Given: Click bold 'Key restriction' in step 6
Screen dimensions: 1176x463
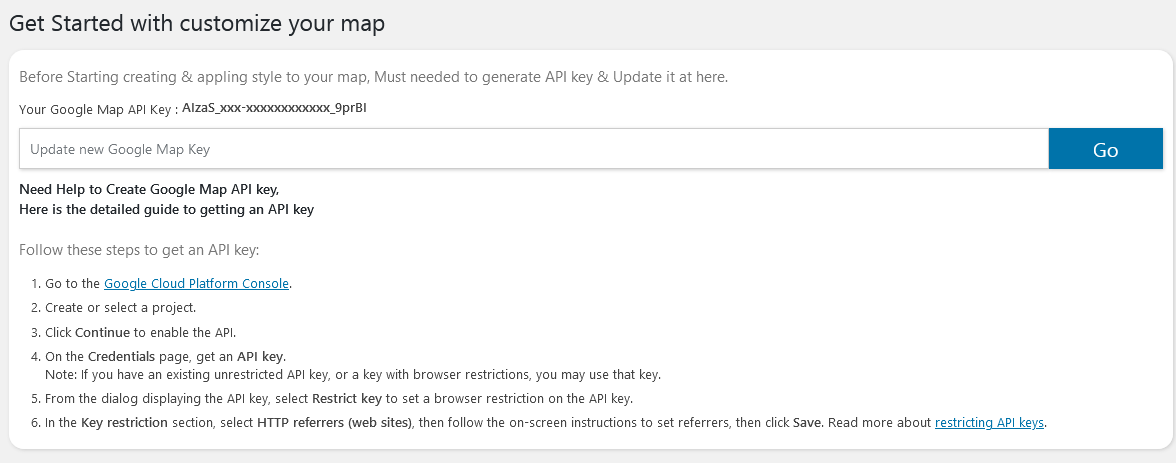Looking at the screenshot, I should [124, 422].
